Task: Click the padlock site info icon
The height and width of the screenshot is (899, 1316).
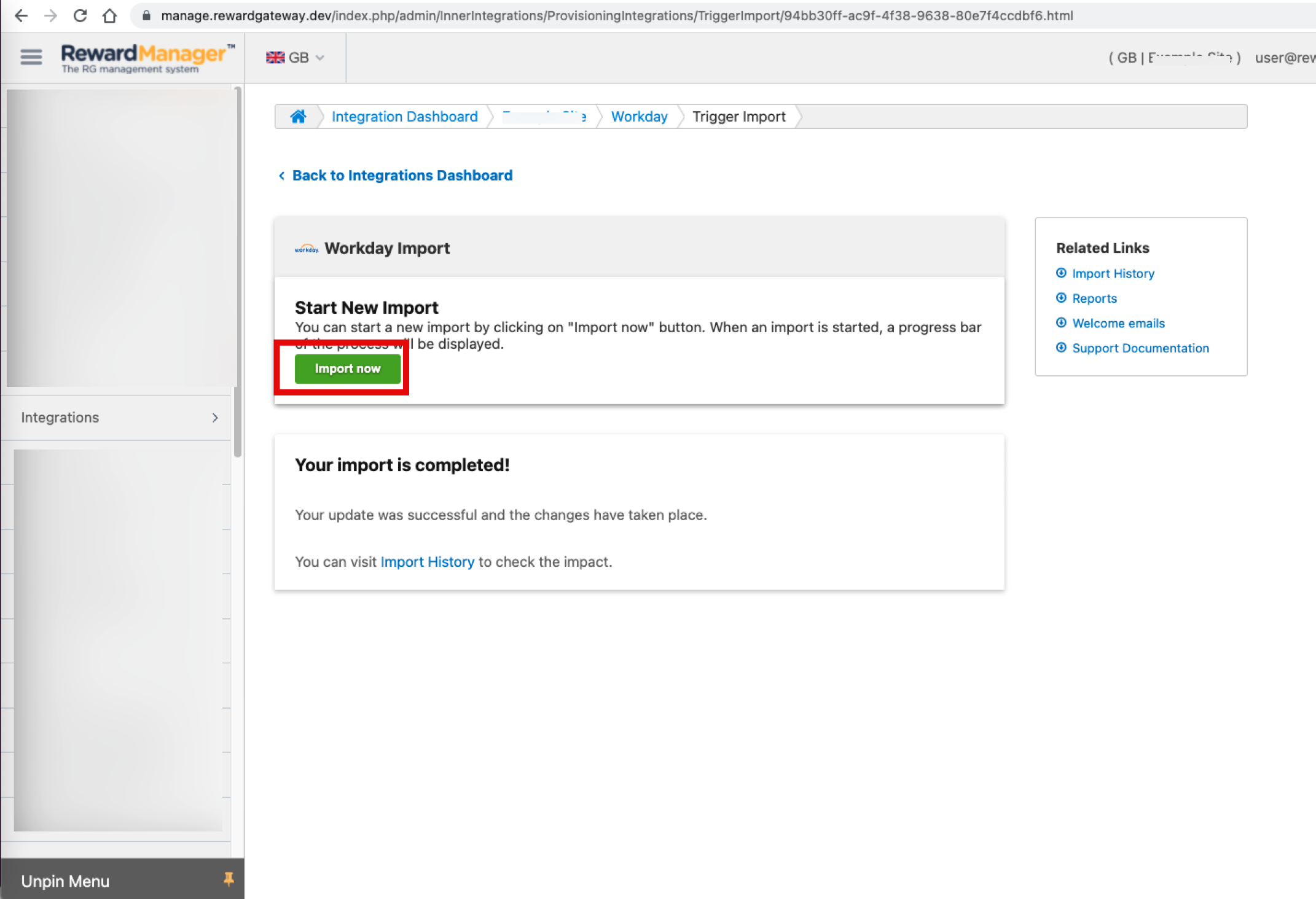Action: (x=146, y=15)
